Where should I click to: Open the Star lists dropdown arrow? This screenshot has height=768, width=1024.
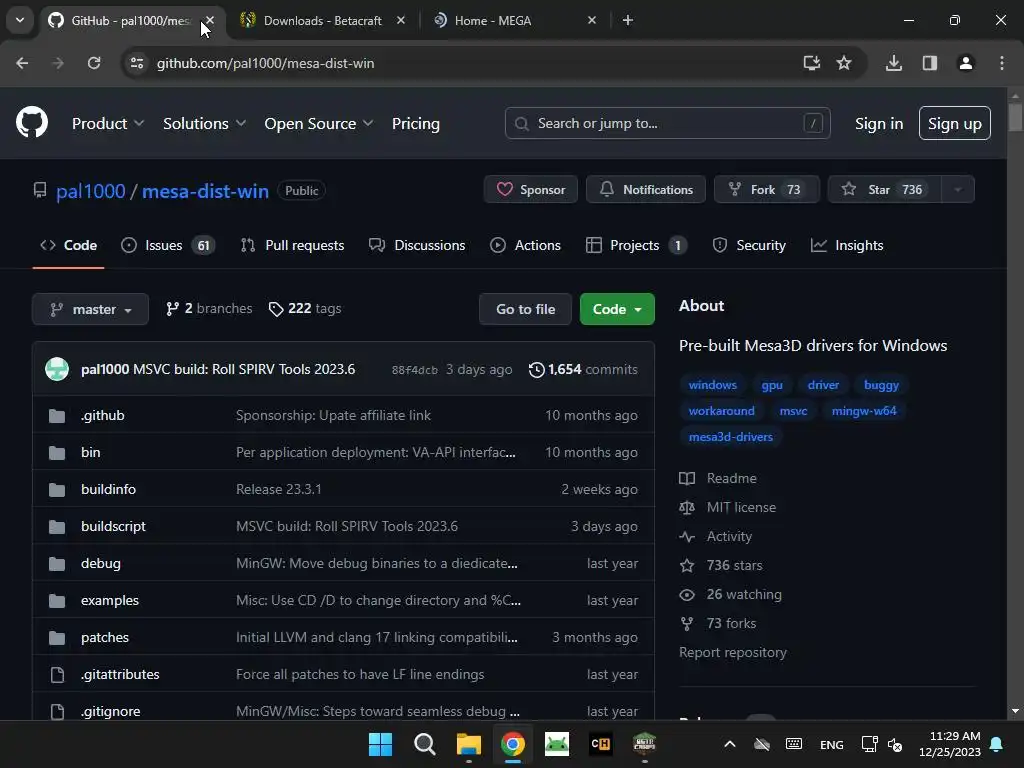pos(958,189)
